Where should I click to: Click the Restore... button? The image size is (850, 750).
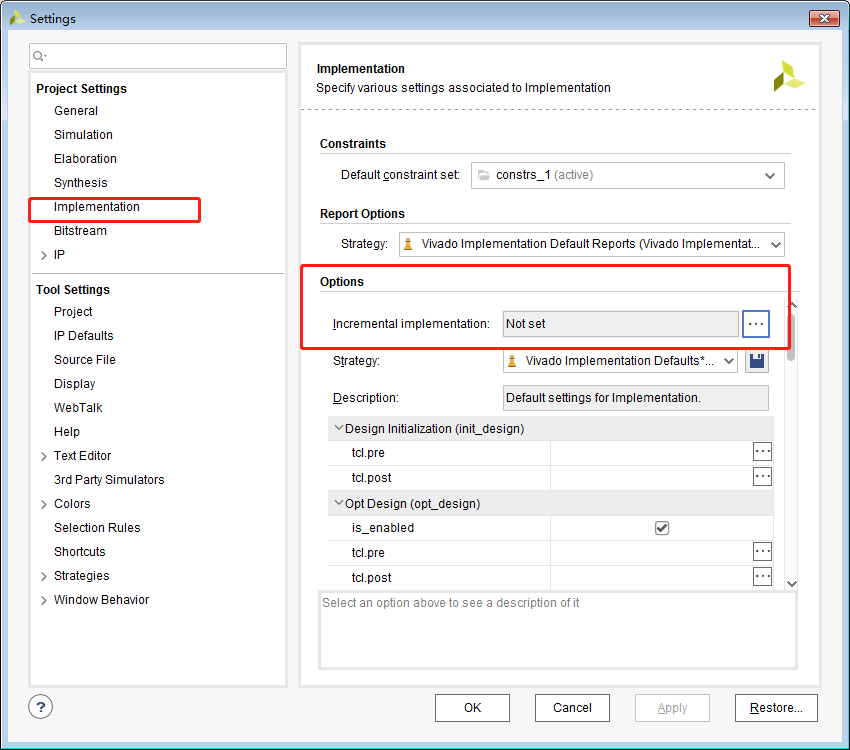[x=776, y=708]
